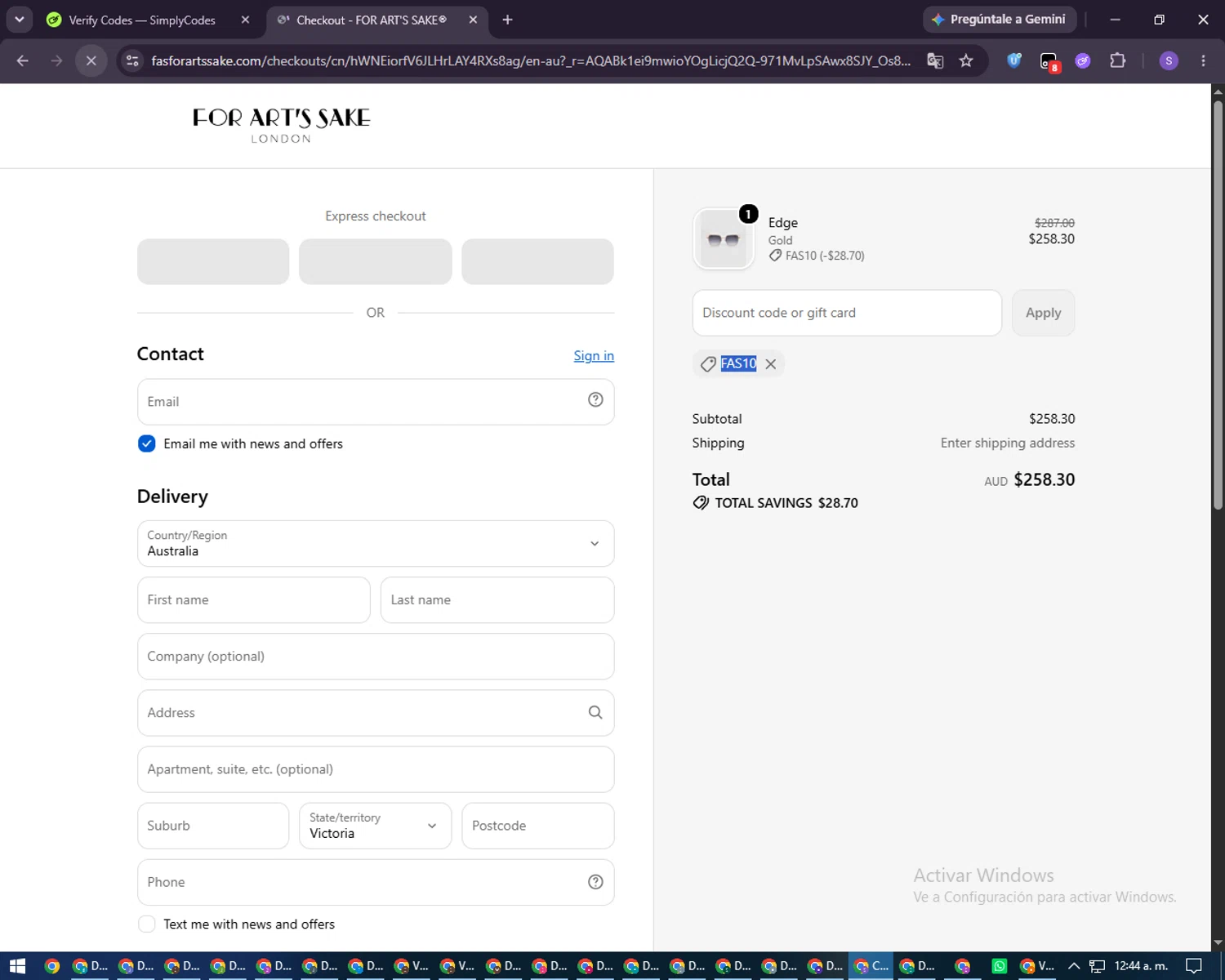Viewport: 1225px width, 980px height.
Task: Close the Verify Codes tab
Action: [245, 20]
